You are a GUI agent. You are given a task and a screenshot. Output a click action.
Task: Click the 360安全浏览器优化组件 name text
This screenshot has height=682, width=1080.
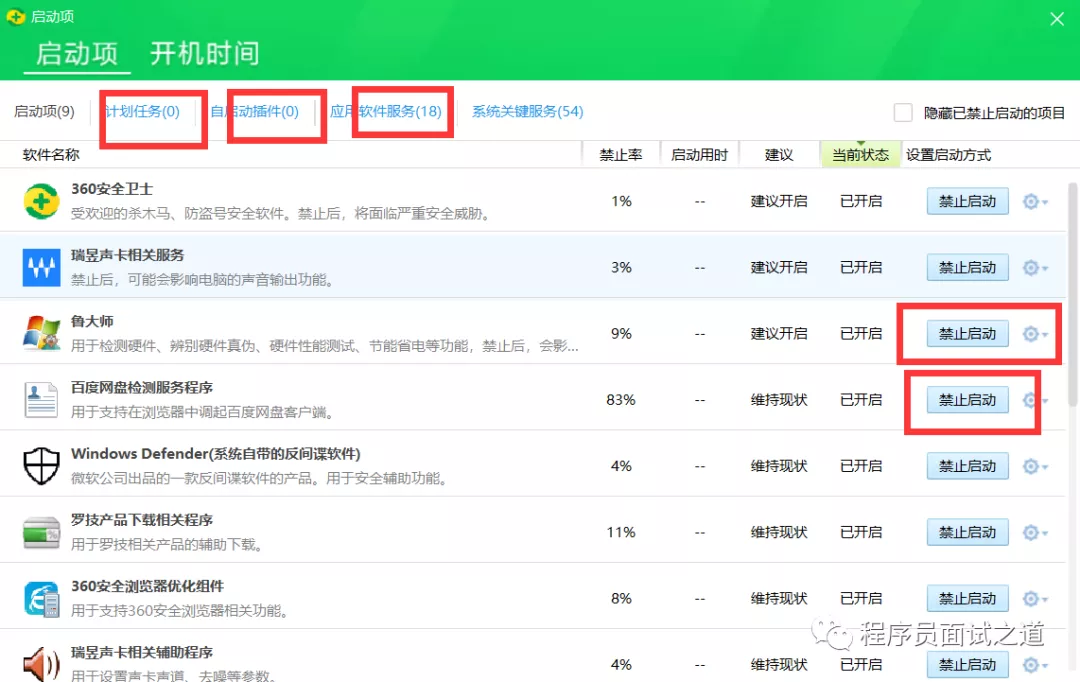[147, 586]
